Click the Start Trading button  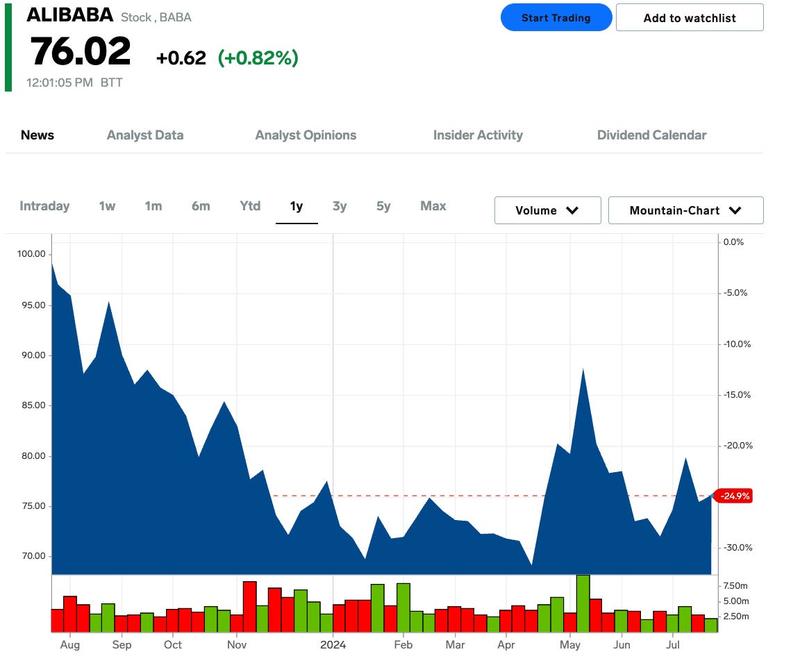point(556,18)
